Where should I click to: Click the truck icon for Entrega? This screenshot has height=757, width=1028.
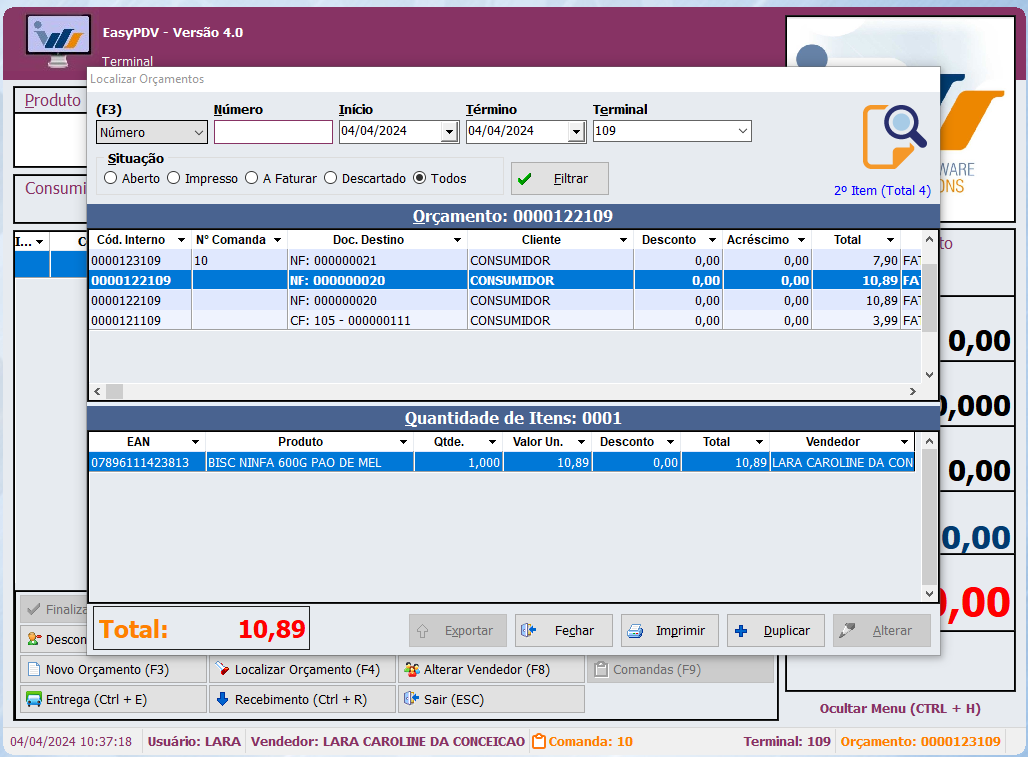tap(34, 700)
